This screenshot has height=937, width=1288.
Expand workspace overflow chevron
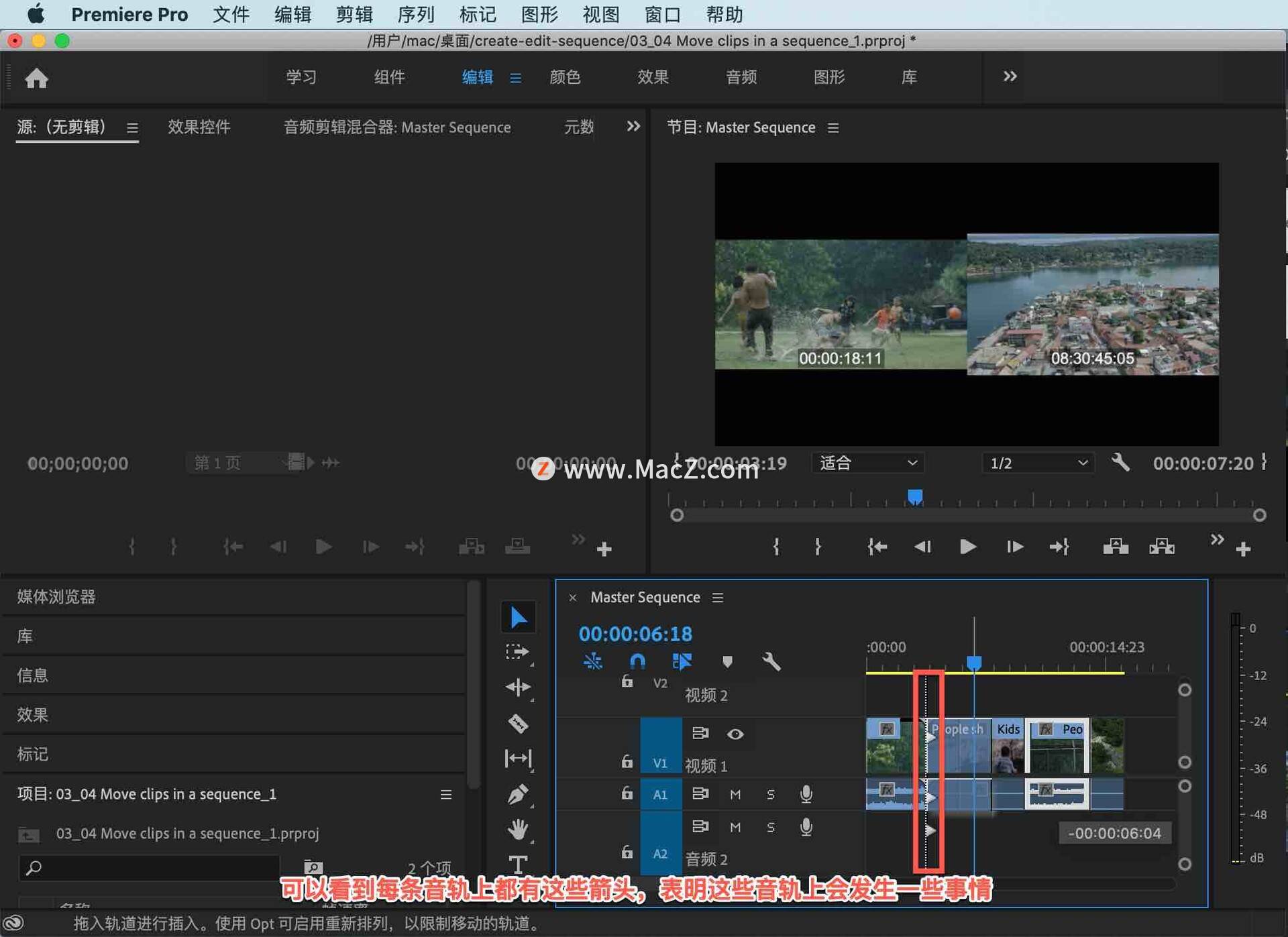[1010, 76]
